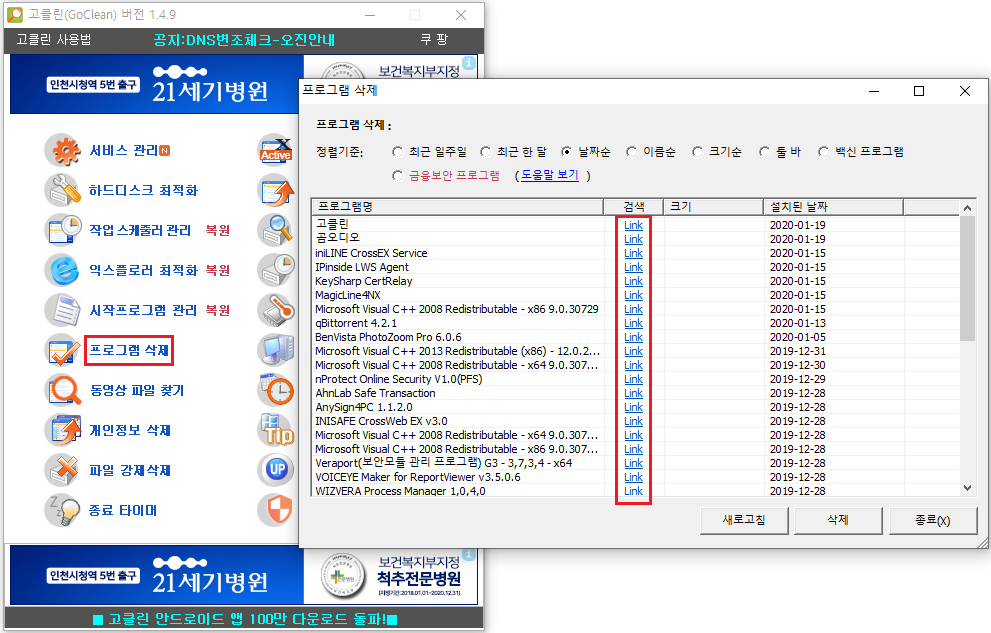991x633 pixels.
Task: Sort by the '설치된 날짜' column header
Action: click(833, 207)
